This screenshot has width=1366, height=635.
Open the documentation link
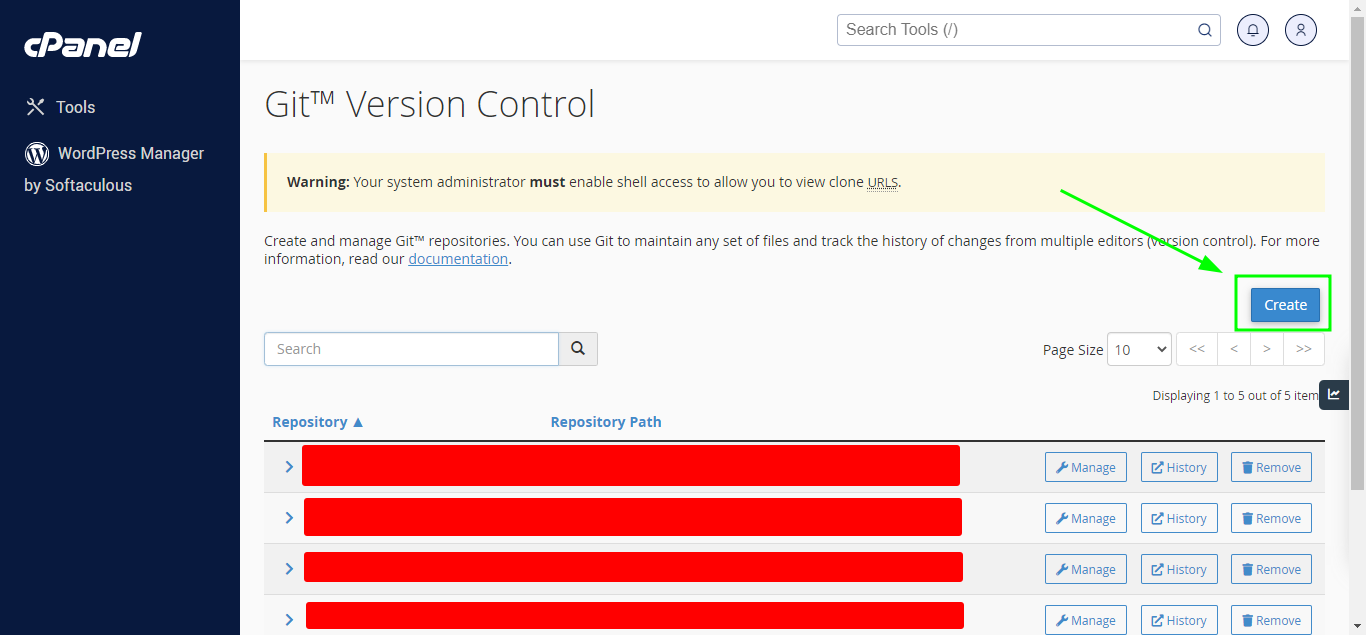click(458, 259)
